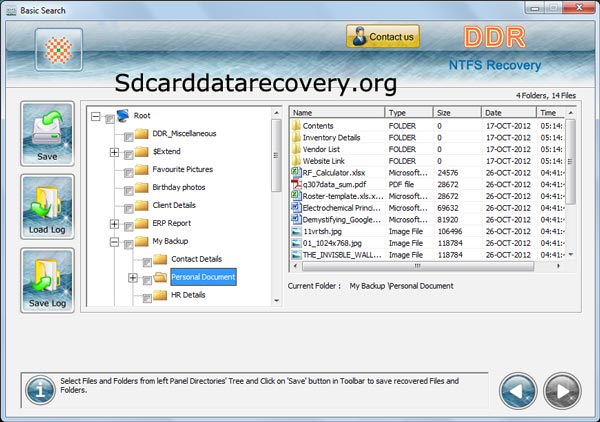Click the PDF icon beside q307data_sum.pdf

[x=296, y=184]
